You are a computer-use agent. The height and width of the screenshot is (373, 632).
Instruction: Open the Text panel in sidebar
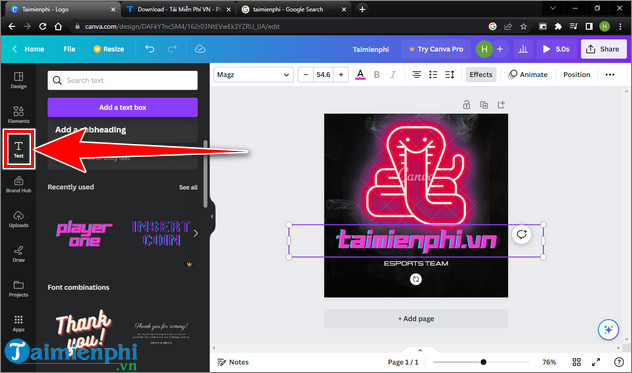19,149
